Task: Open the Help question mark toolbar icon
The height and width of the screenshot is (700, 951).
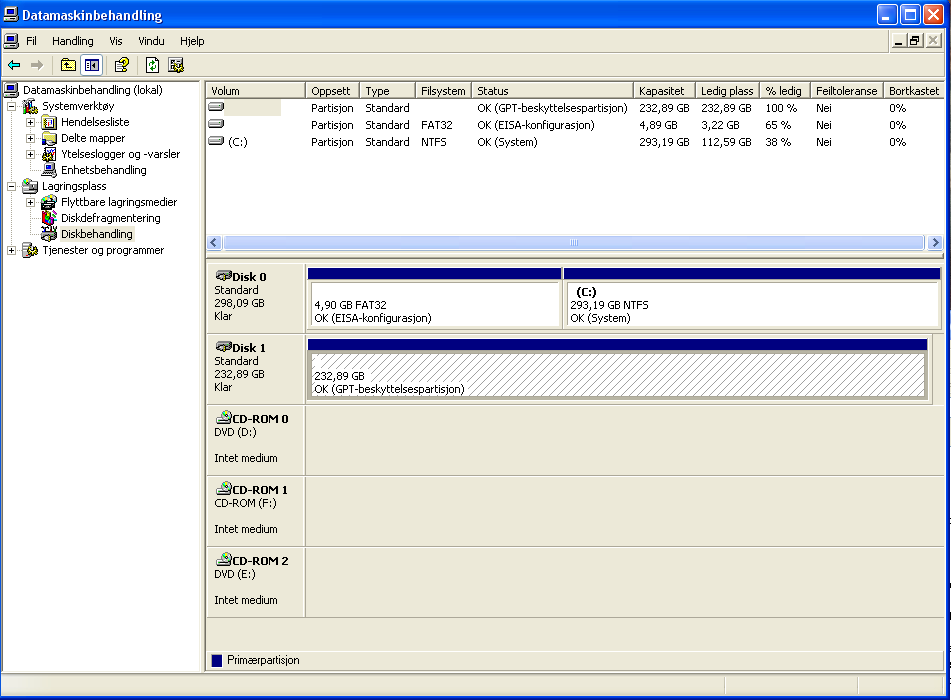Action: coord(121,65)
